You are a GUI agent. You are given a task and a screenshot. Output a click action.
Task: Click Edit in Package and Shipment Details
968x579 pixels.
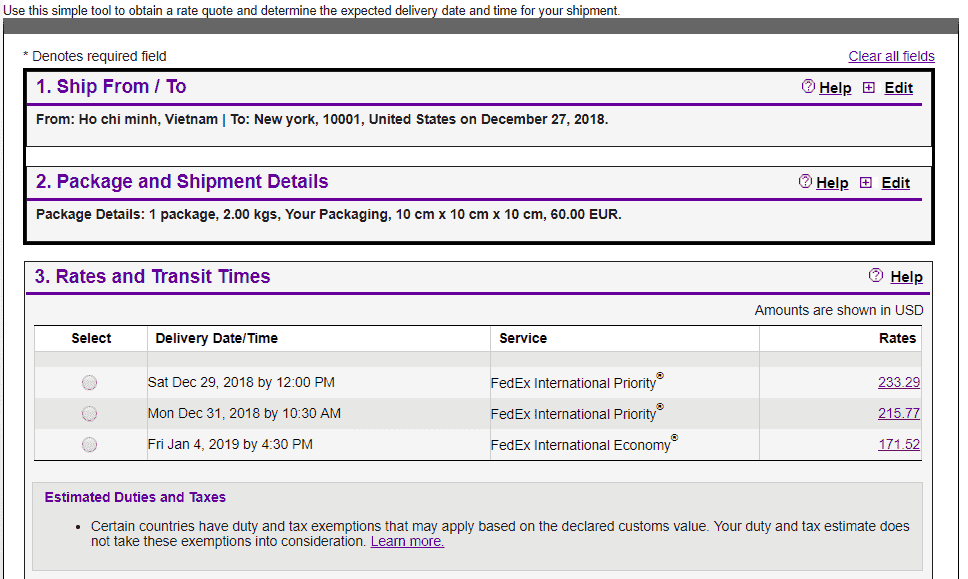click(x=895, y=183)
